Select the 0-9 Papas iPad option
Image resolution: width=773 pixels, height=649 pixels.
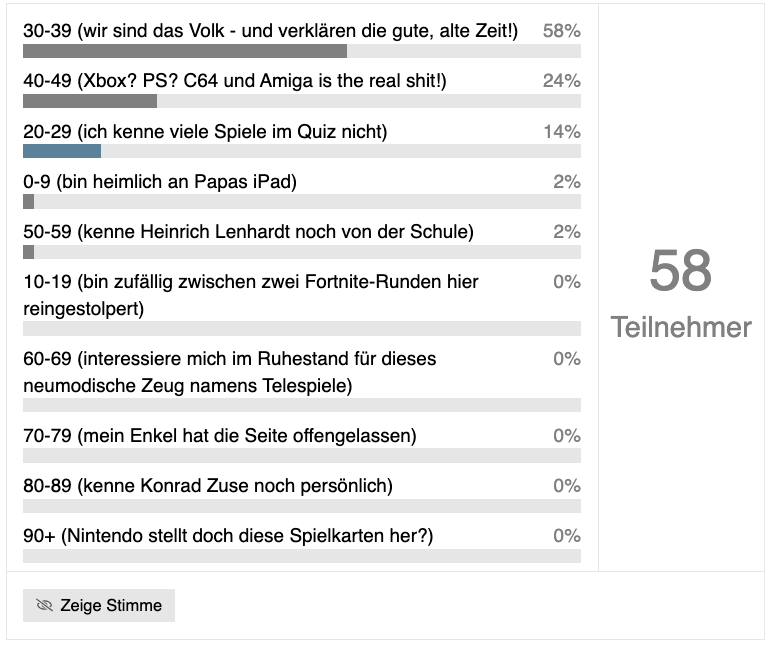pyautogui.click(x=160, y=182)
